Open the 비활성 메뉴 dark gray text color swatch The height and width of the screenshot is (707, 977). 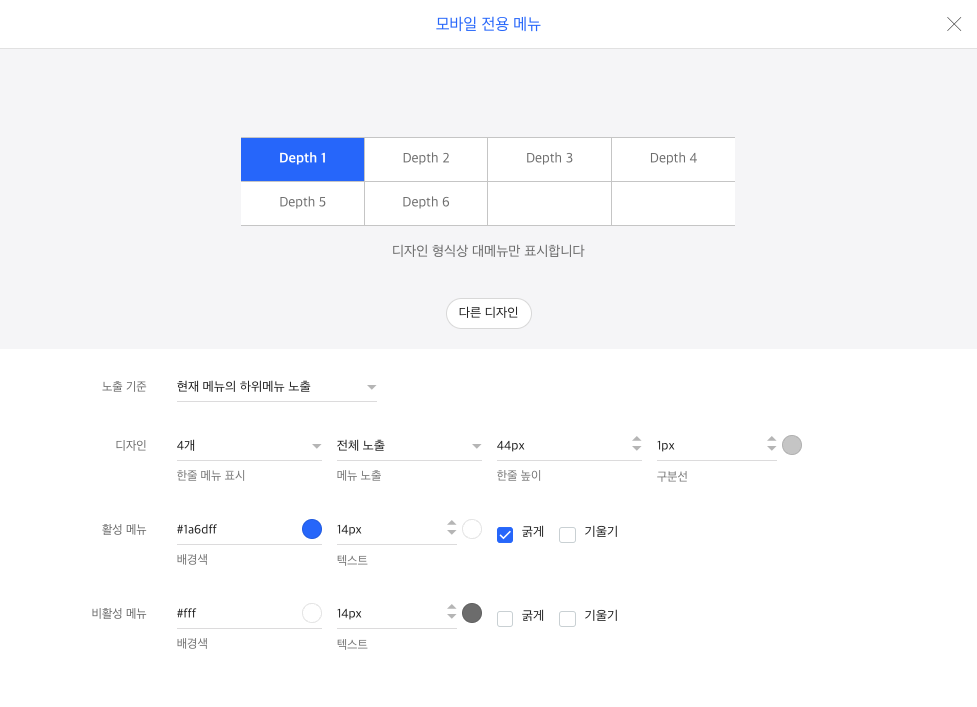pos(472,613)
